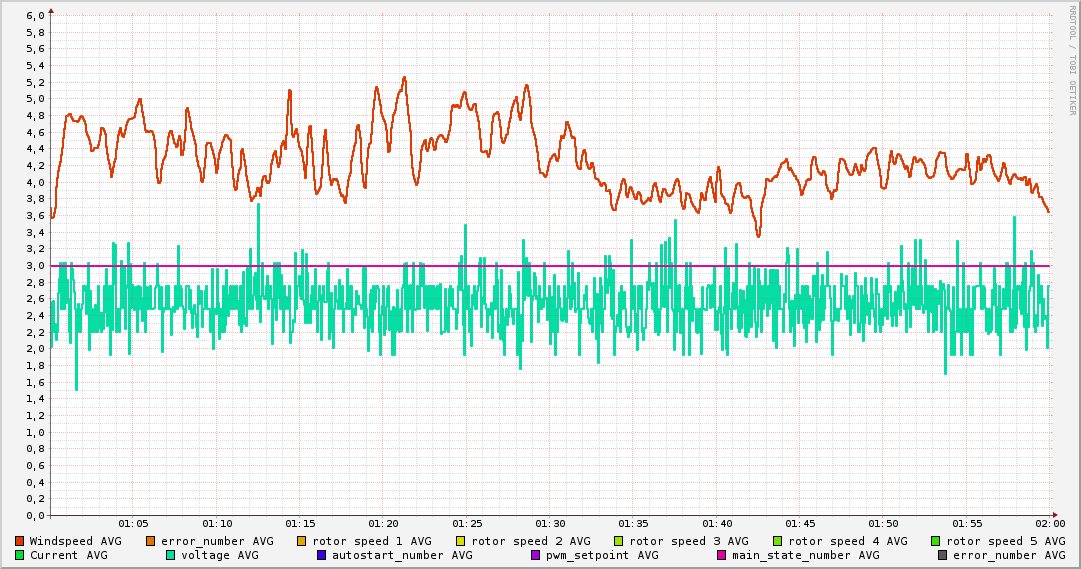Screen dimensions: 1081x569
Task: Click the purple pwm_setpoint AVG swatch
Action: click(x=535, y=555)
